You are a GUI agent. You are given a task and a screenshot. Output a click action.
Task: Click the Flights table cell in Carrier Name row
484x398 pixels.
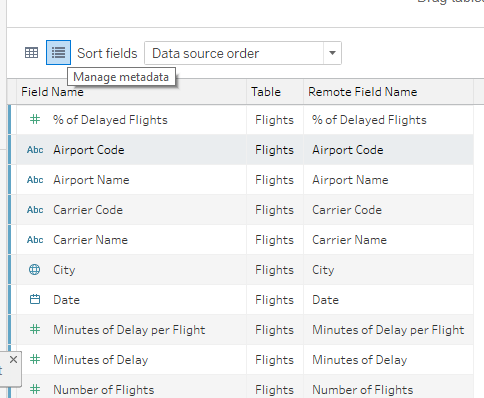click(x=275, y=240)
